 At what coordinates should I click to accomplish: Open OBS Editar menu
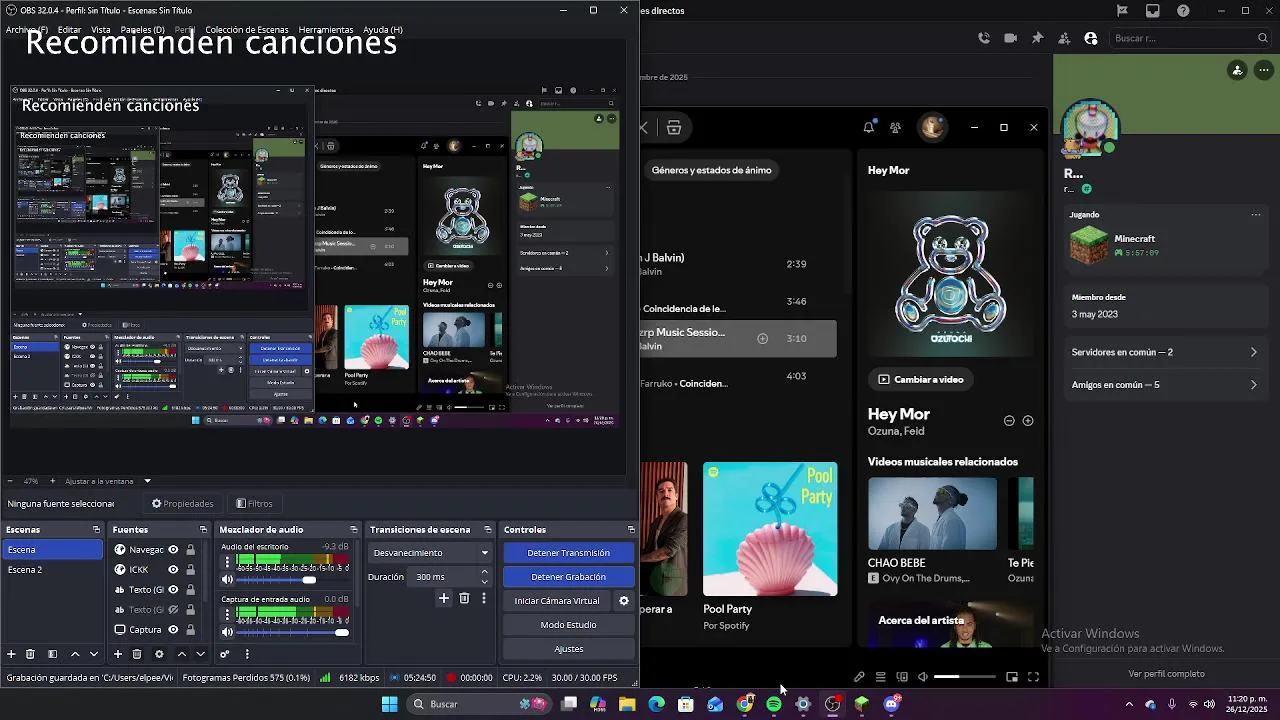[x=69, y=30]
